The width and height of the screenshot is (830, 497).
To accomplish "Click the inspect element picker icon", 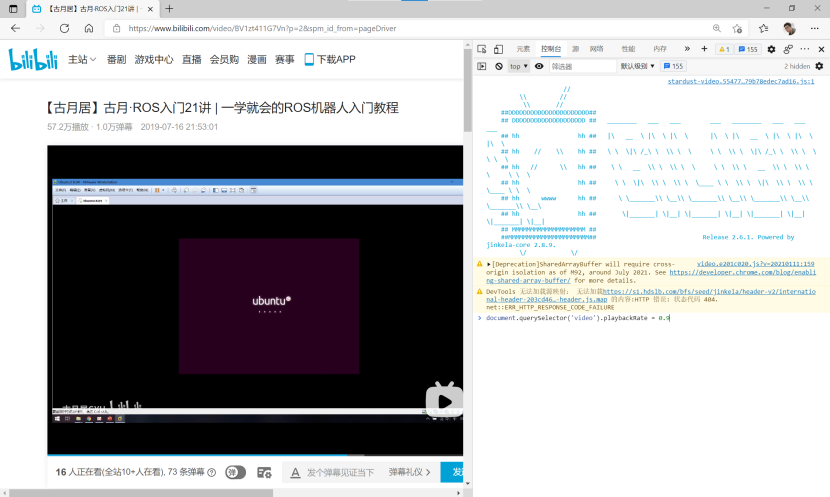I will pos(481,49).
